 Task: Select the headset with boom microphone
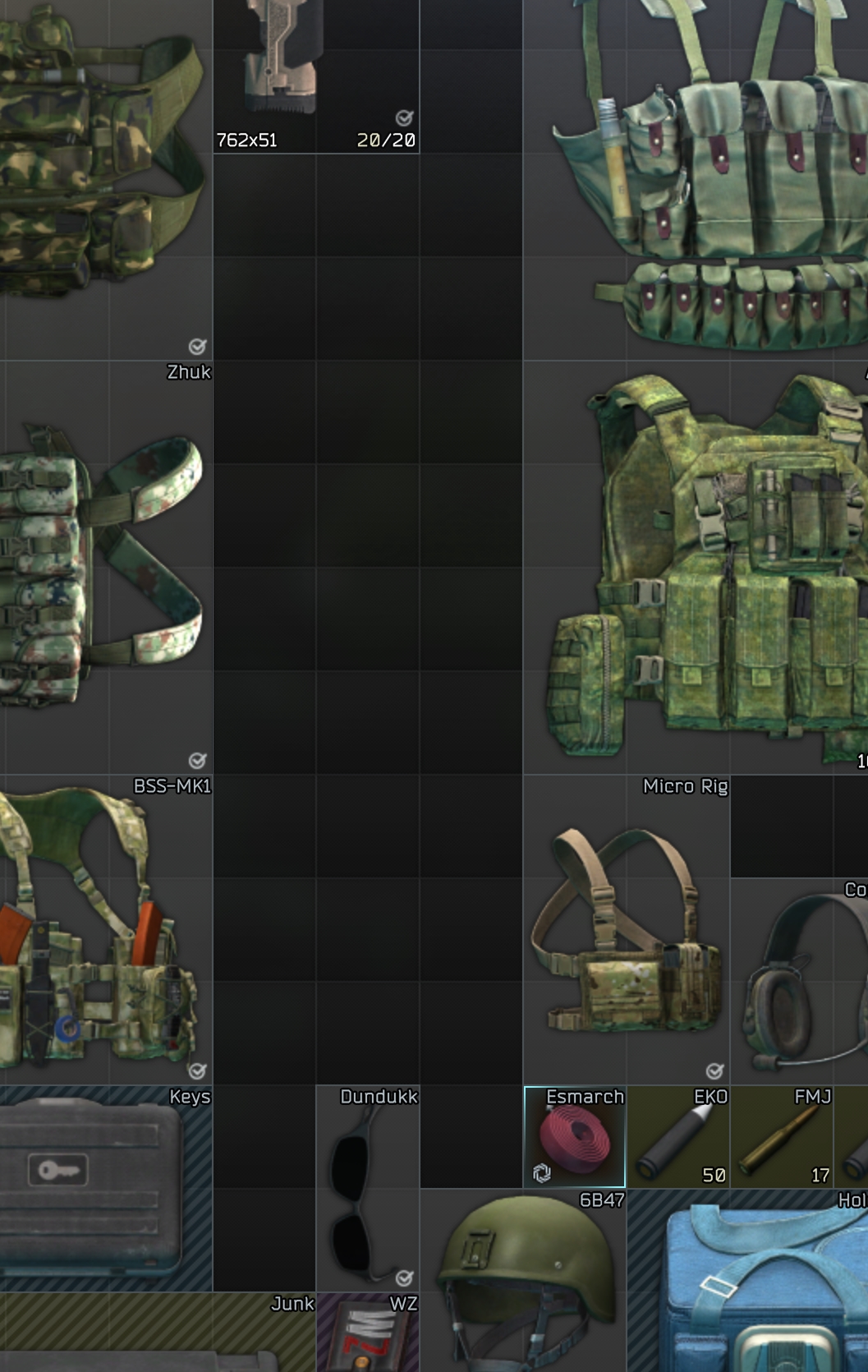pos(799,981)
